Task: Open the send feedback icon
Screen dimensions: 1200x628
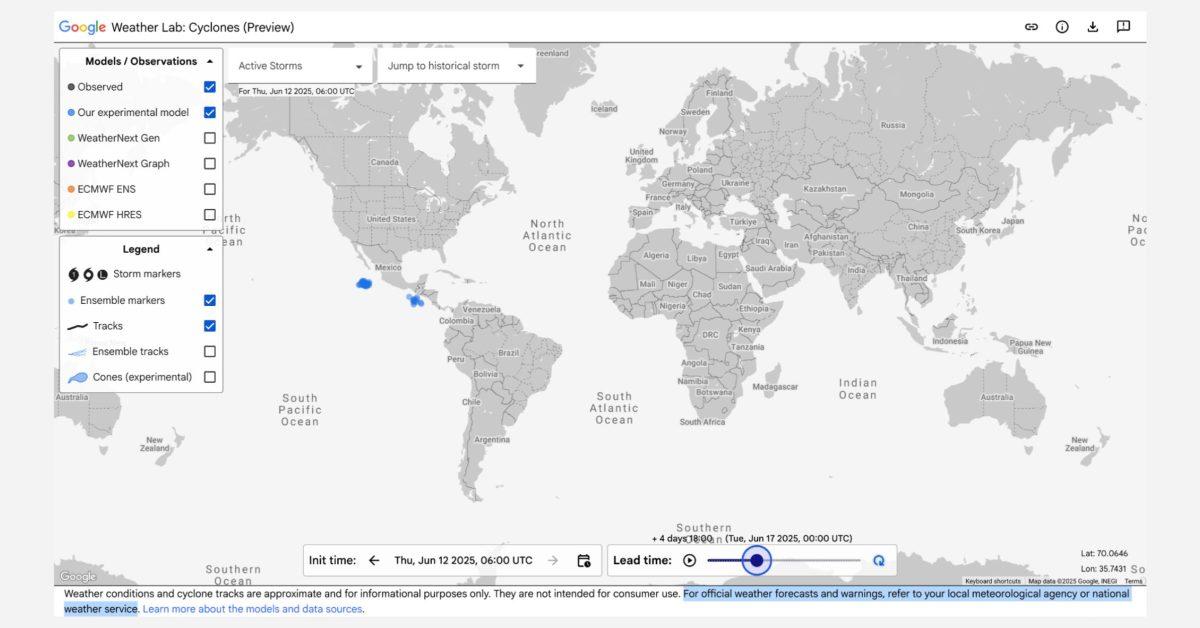Action: [1123, 27]
